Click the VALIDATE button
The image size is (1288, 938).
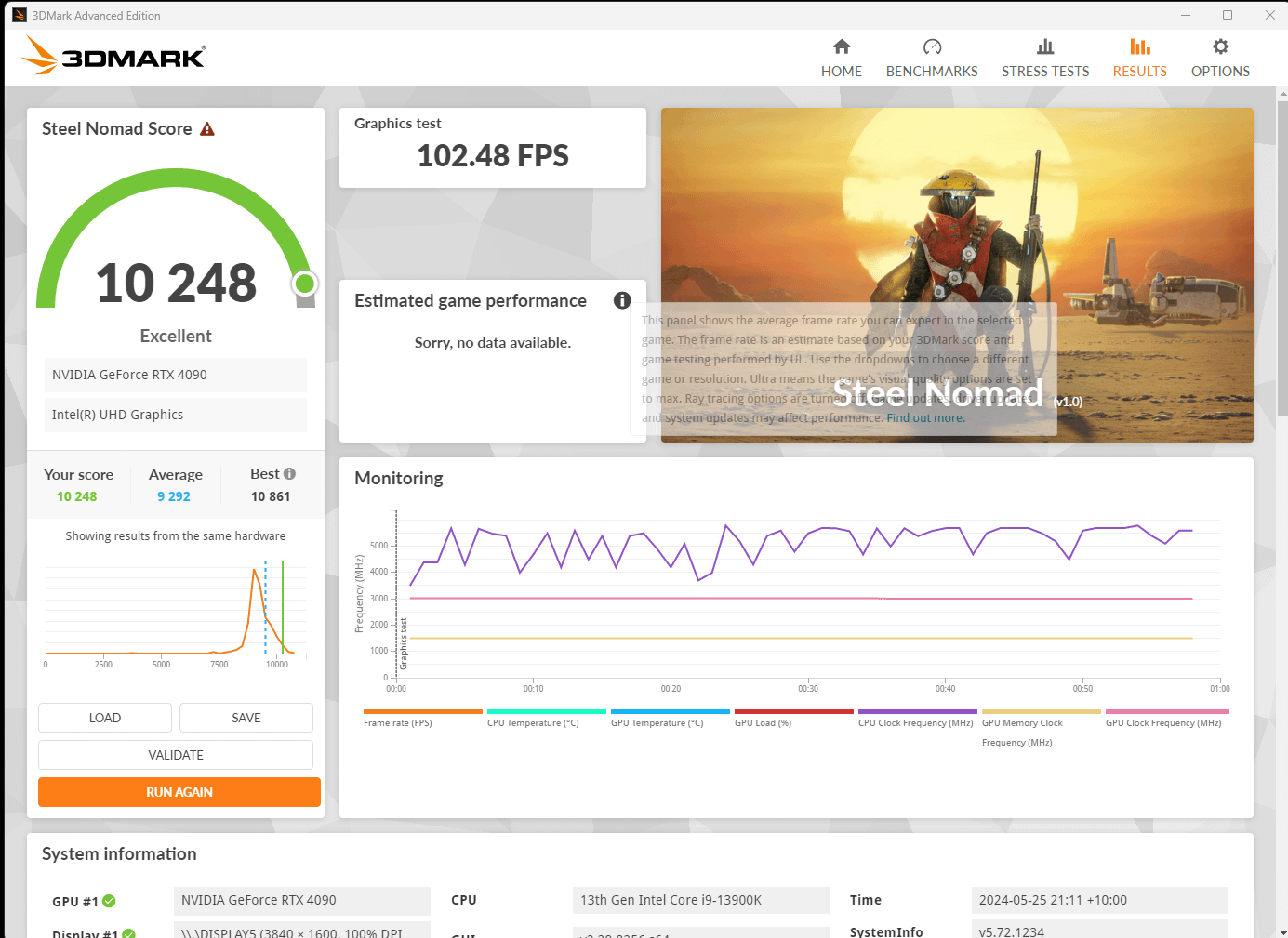pos(176,755)
